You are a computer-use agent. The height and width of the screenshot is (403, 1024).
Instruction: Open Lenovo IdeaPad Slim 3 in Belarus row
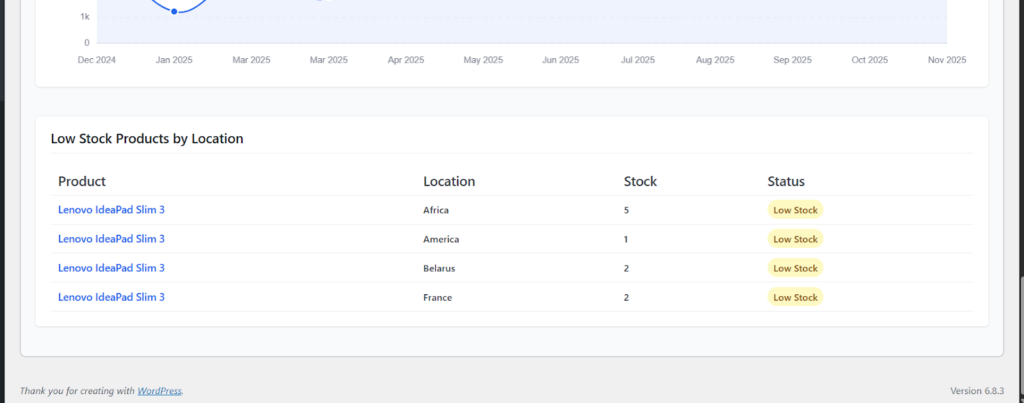111,268
